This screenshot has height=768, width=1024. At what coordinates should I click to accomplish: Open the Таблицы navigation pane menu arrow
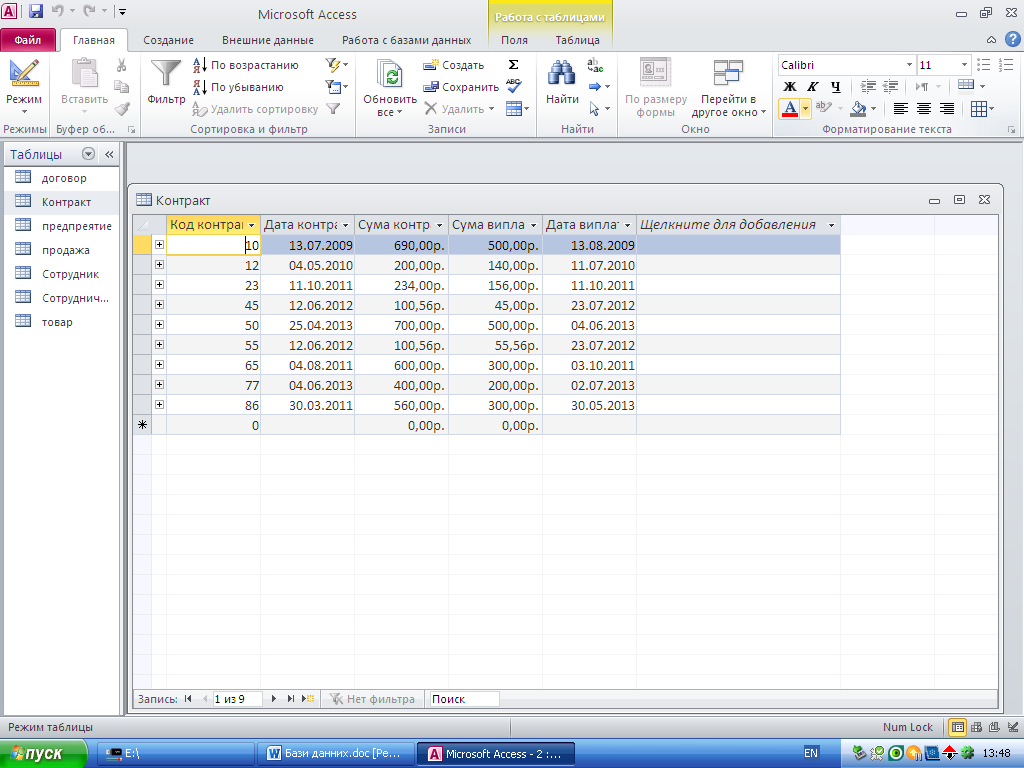pyautogui.click(x=88, y=154)
